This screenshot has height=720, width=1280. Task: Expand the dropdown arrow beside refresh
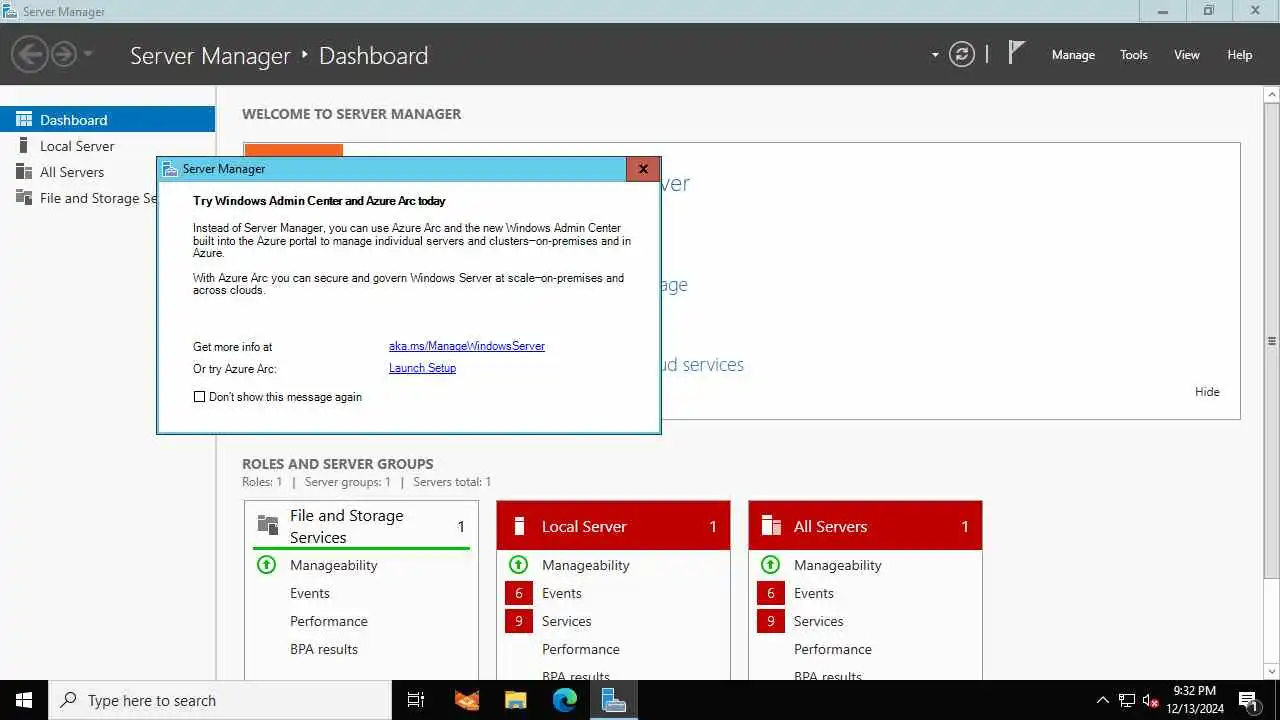pos(935,55)
